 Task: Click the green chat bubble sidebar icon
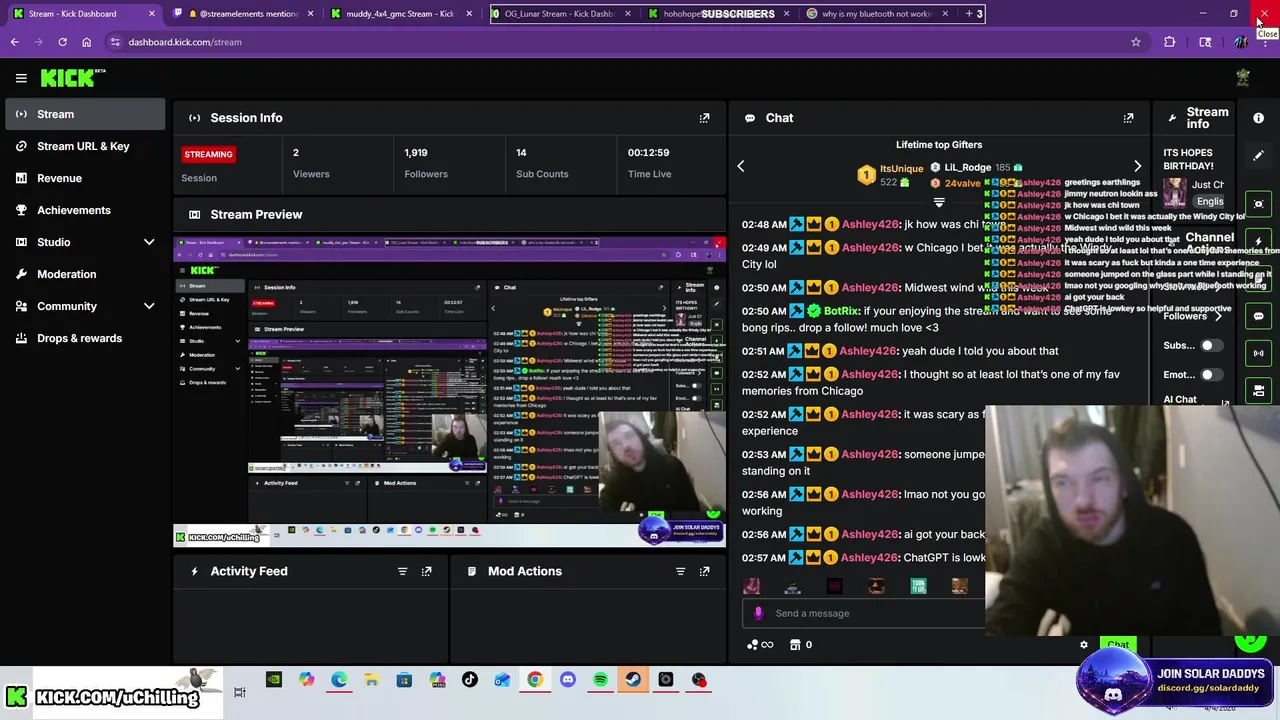(x=1258, y=316)
